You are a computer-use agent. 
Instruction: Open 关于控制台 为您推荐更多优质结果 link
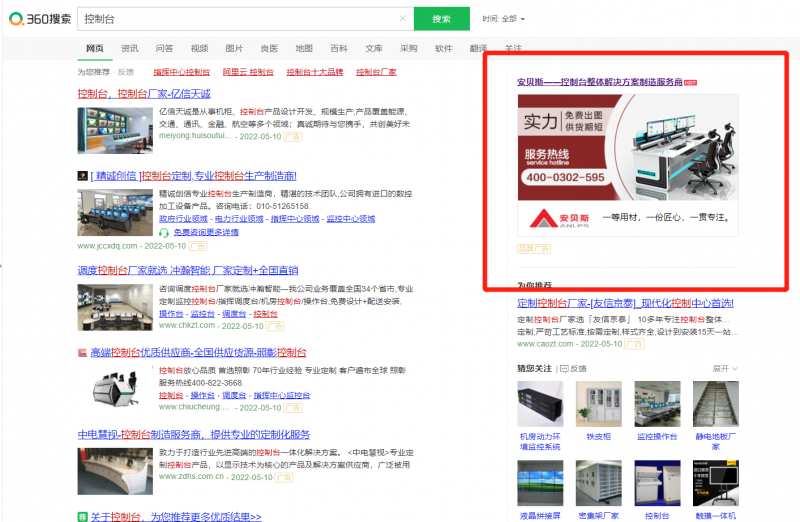click(176, 517)
